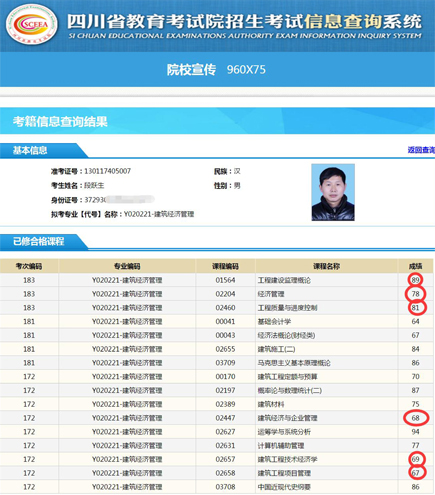Select course name 建筑经济与企业管理

click(x=287, y=418)
